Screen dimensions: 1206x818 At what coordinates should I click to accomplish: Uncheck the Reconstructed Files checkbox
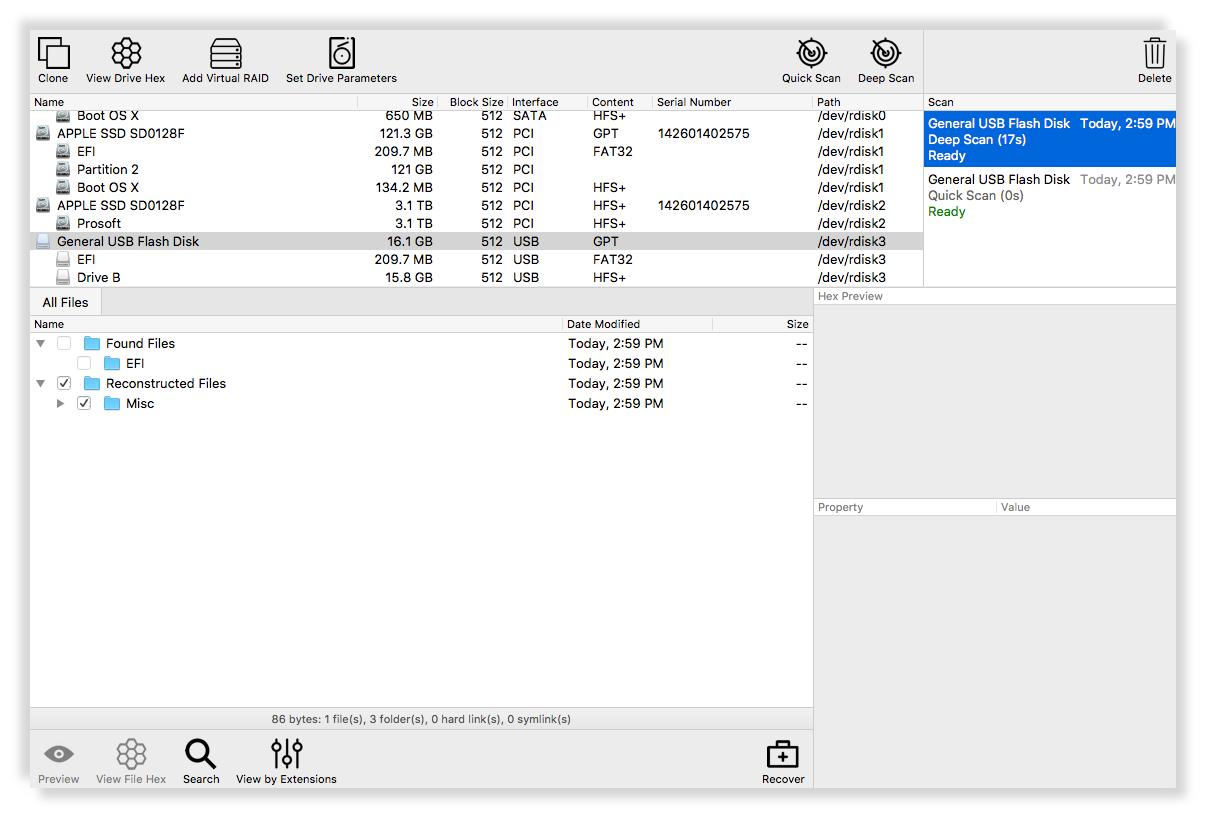point(64,383)
